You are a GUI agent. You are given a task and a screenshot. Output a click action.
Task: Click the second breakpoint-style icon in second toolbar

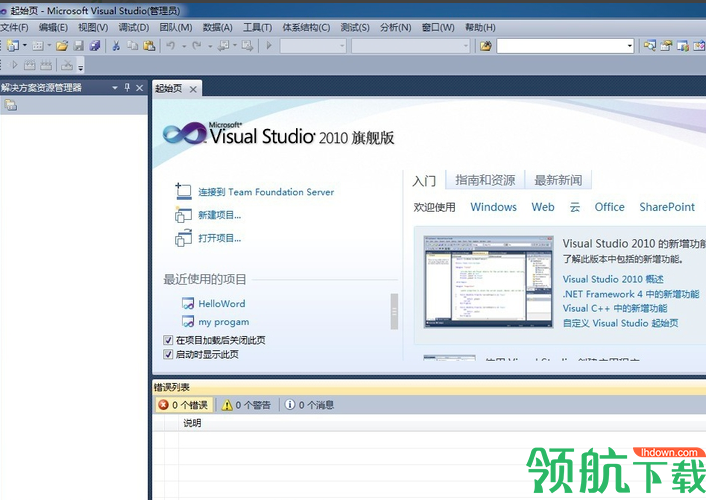[x=46, y=65]
